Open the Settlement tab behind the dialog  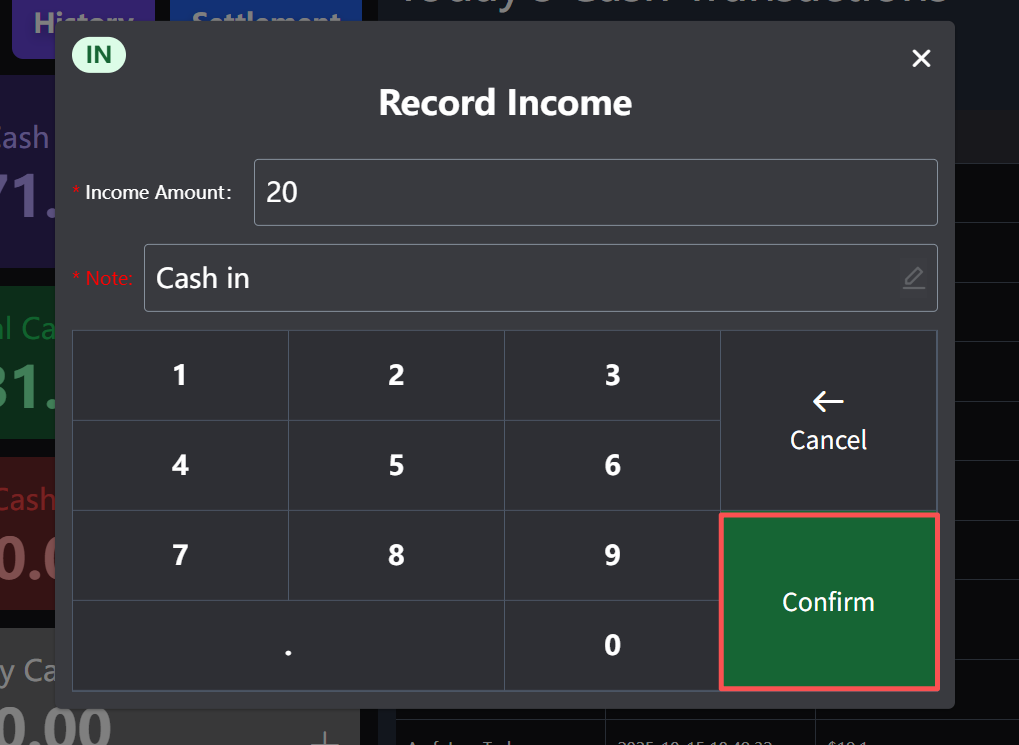coord(265,12)
